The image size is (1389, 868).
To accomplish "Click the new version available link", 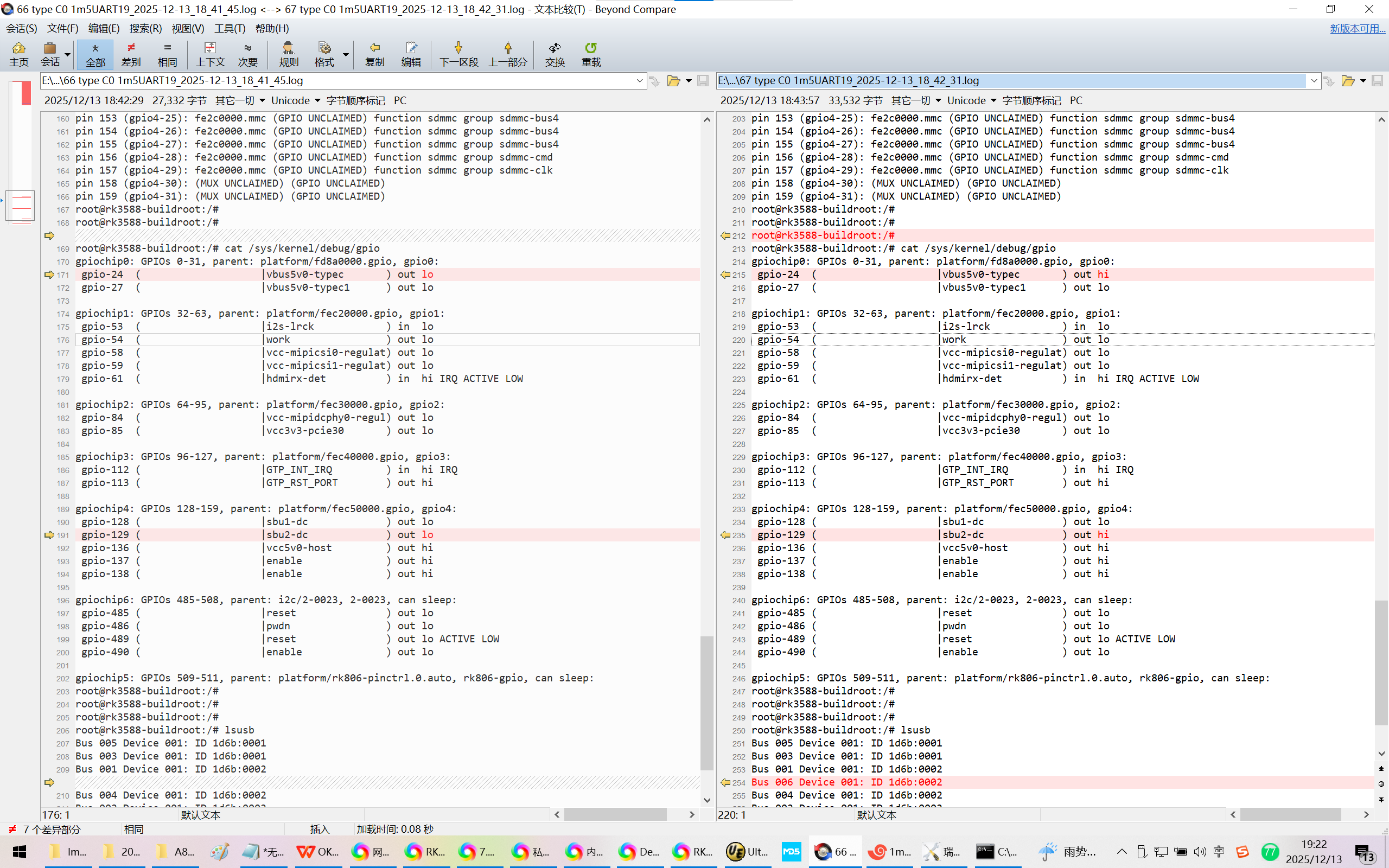I will [x=1357, y=28].
